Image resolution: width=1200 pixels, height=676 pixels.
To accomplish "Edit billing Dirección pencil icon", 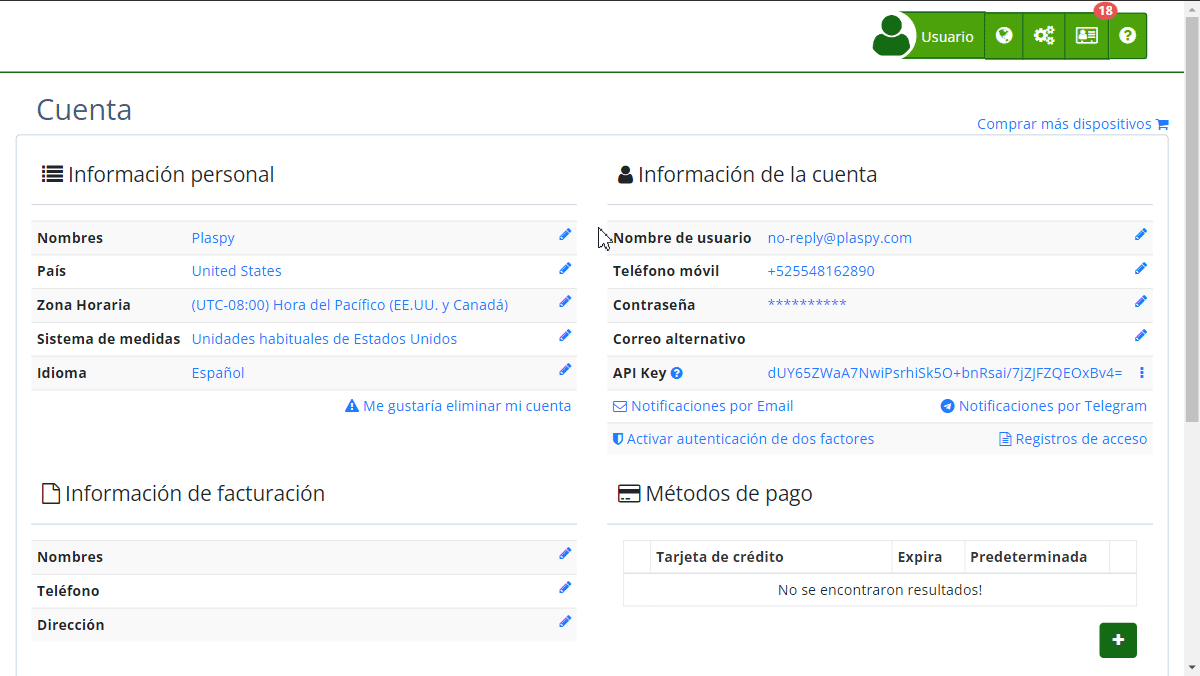I will coord(565,622).
